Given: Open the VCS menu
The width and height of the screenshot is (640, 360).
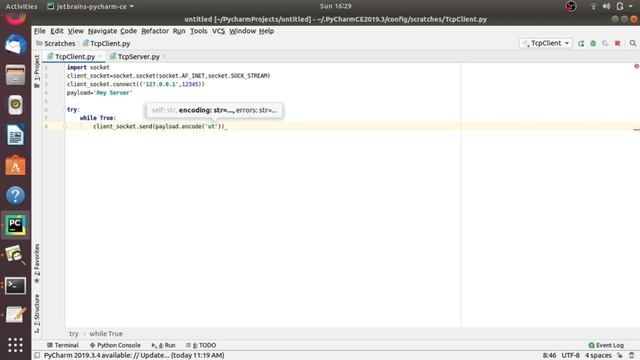Looking at the screenshot, I should [218, 31].
